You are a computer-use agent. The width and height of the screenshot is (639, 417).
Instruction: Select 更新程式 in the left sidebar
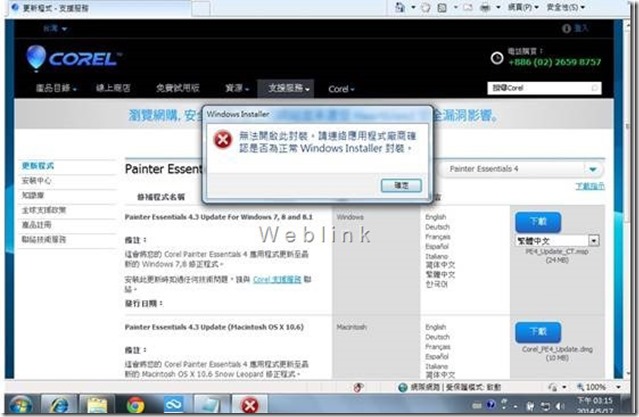tap(38, 166)
